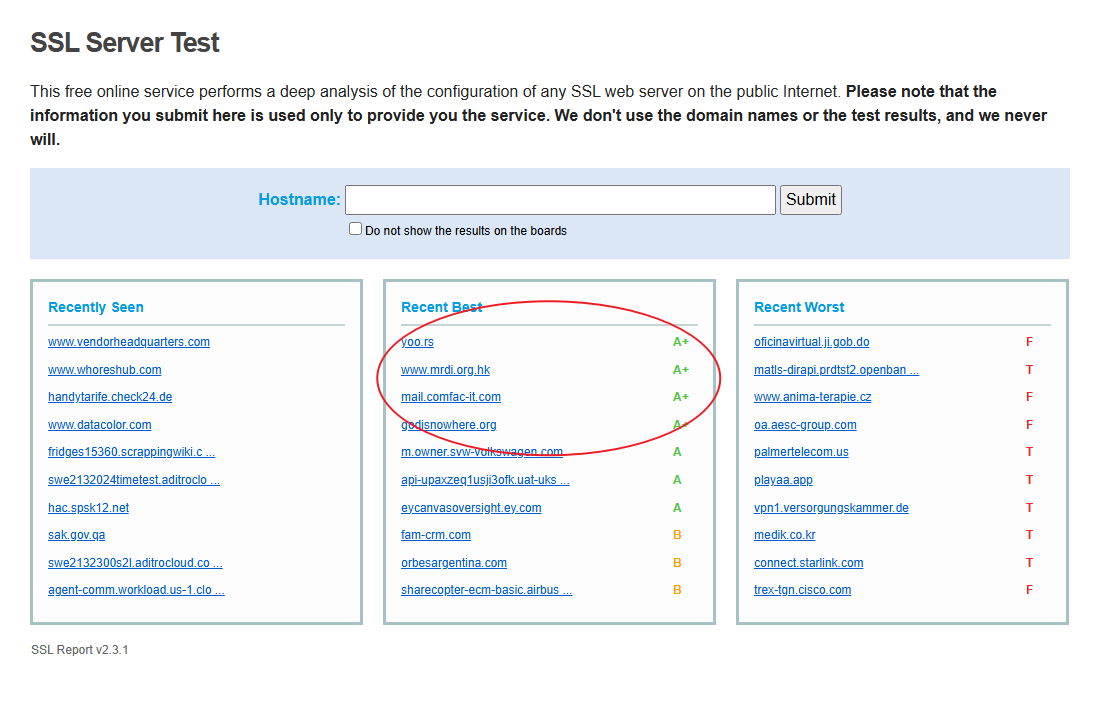Open the fam-crm.com link
The image size is (1100, 706).
tap(436, 535)
